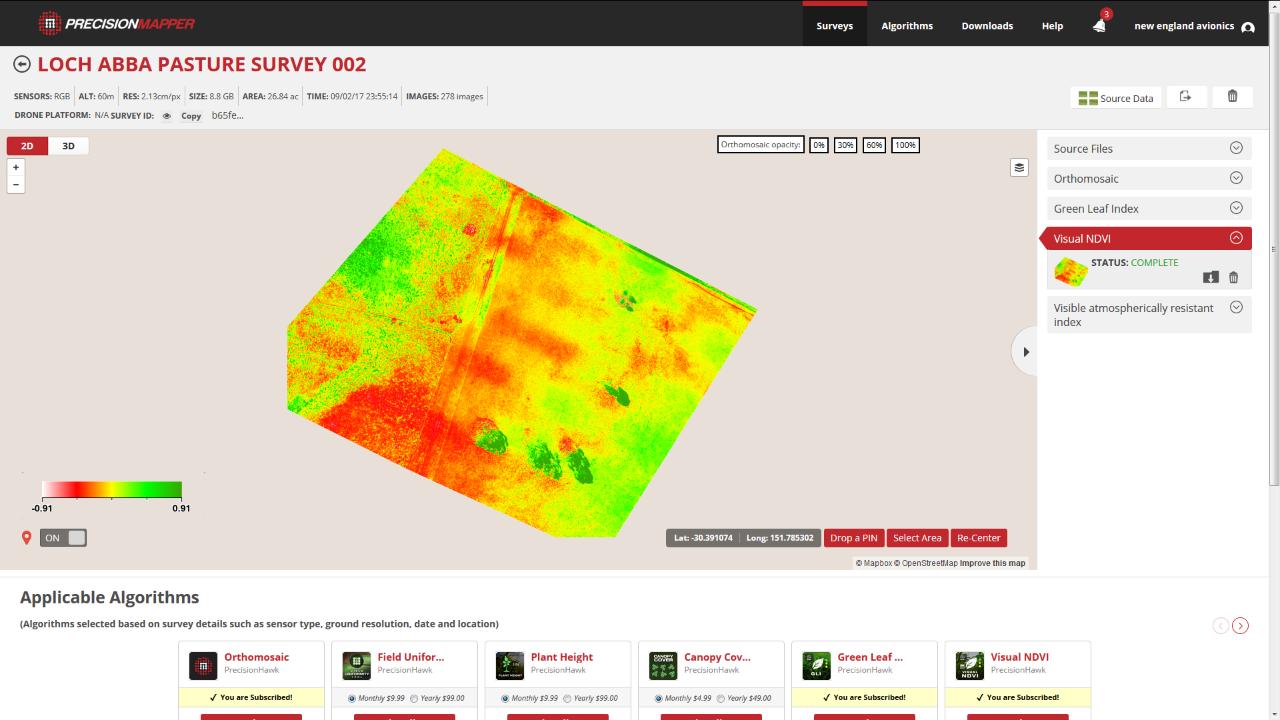This screenshot has height=720, width=1280.
Task: Zoom in on the map with plus
Action: [16, 168]
